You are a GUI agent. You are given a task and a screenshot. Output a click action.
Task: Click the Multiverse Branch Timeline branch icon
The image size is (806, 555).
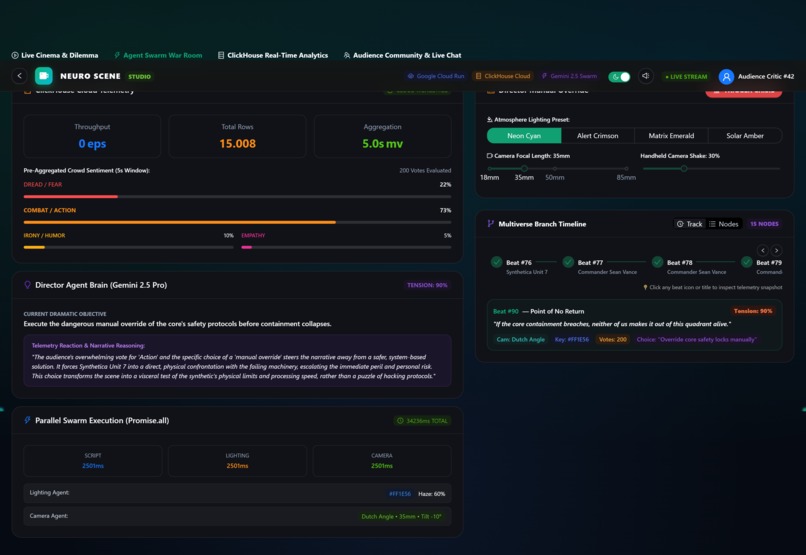490,224
